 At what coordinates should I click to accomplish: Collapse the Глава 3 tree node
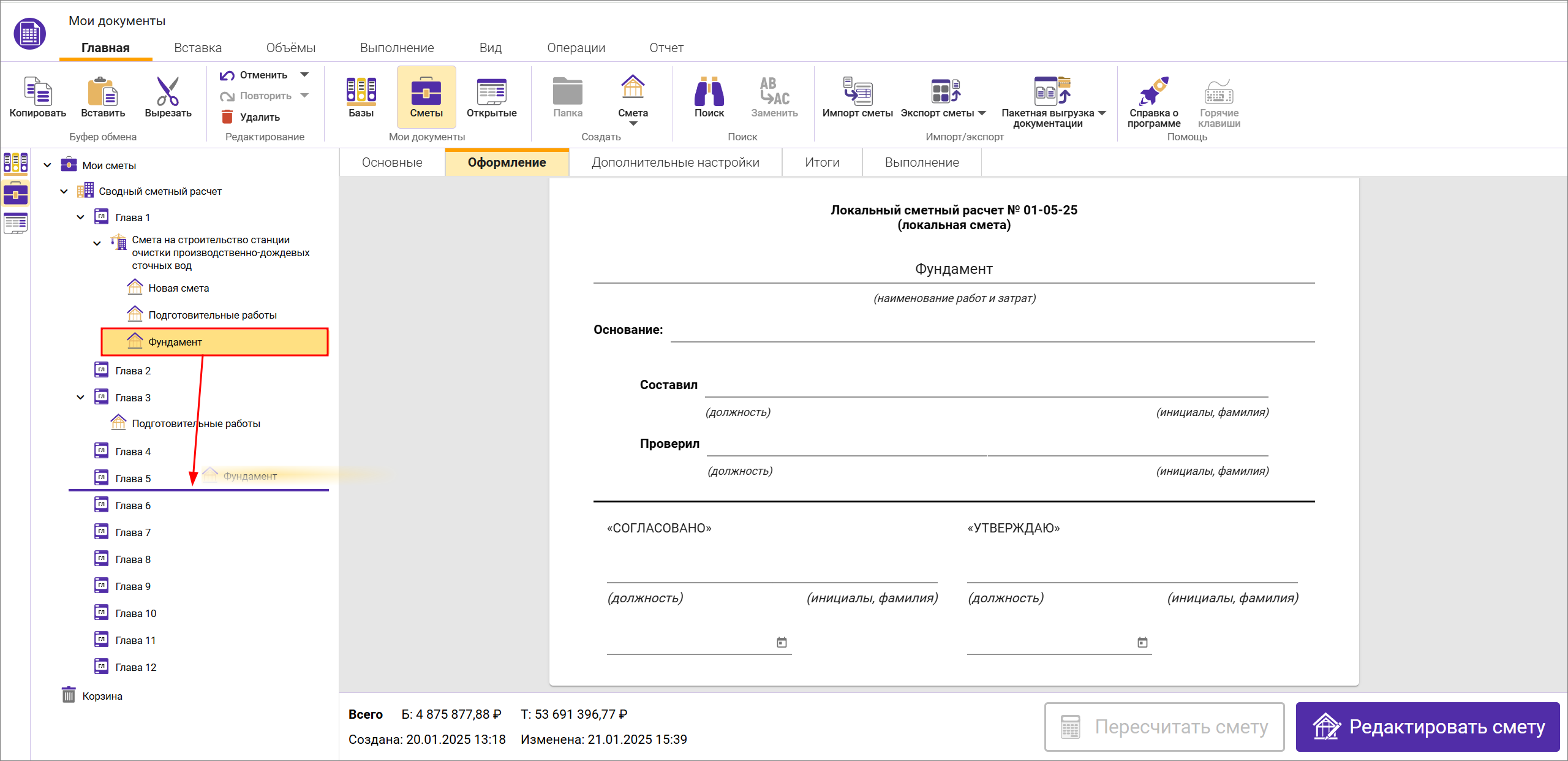coord(81,398)
